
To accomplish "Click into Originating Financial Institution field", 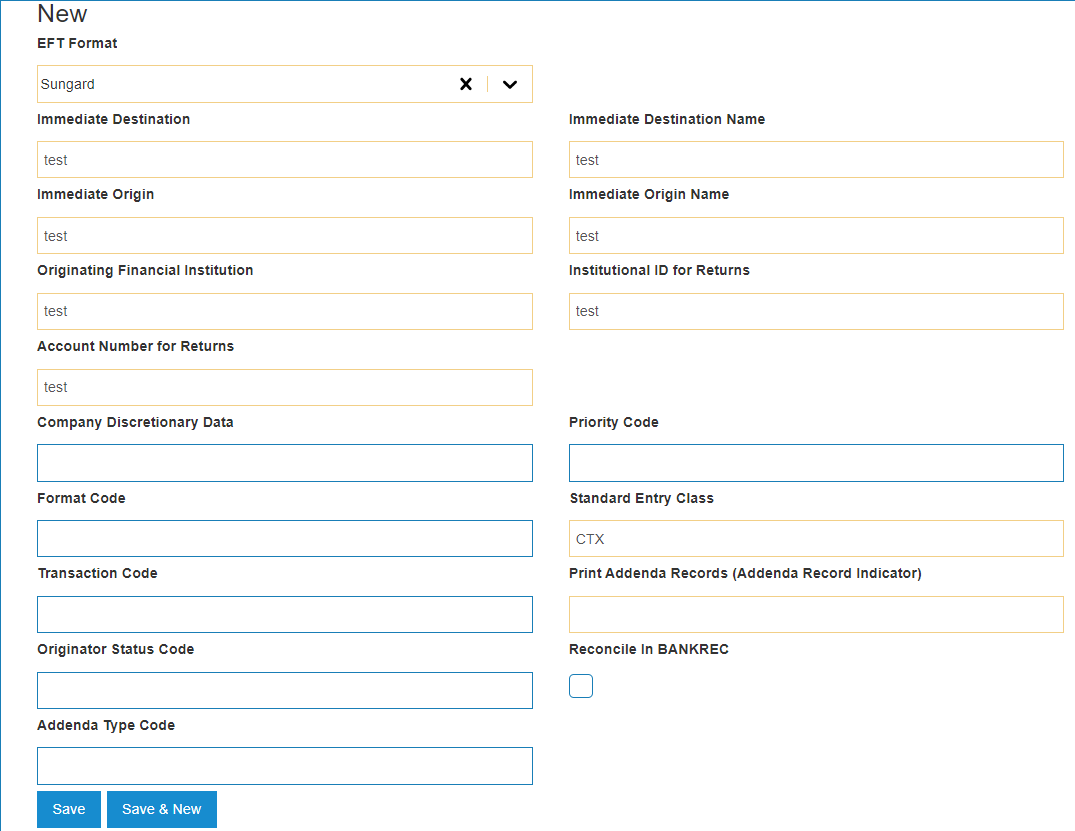I will (x=285, y=311).
